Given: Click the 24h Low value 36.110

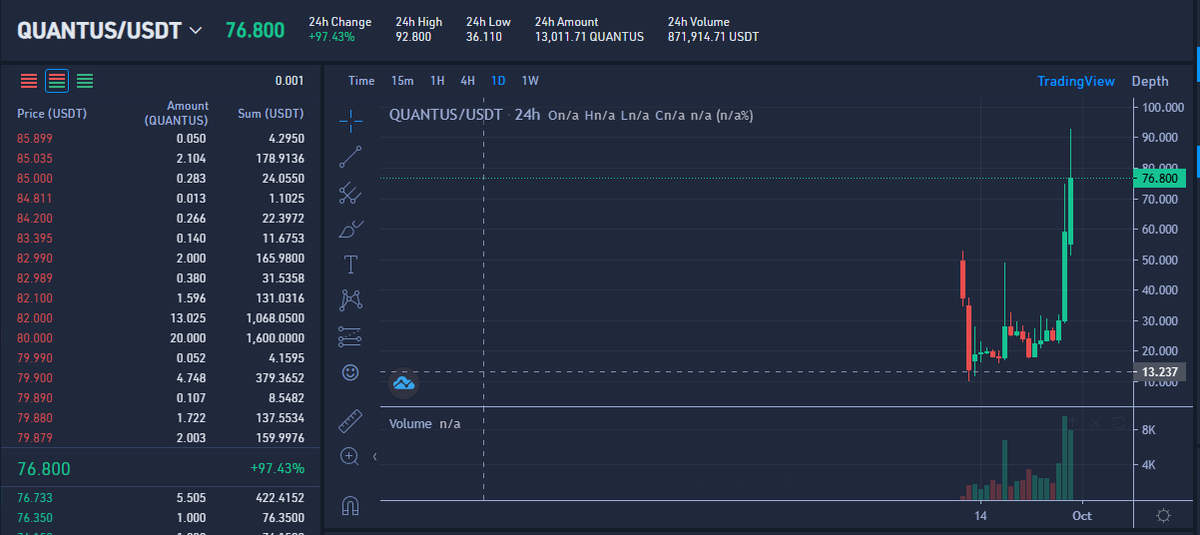Looking at the screenshot, I should 484,37.
